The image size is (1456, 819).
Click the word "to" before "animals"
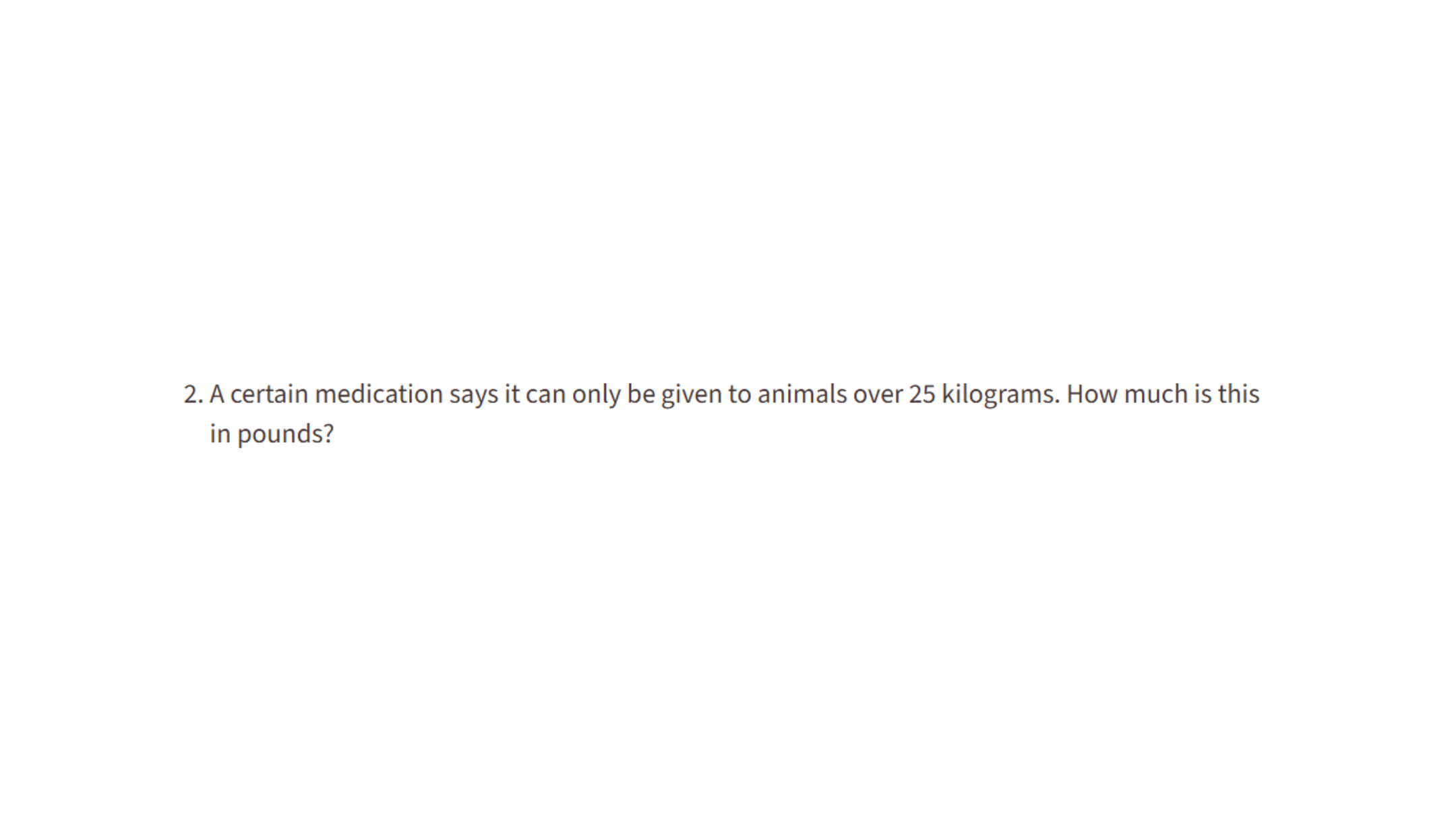[739, 394]
